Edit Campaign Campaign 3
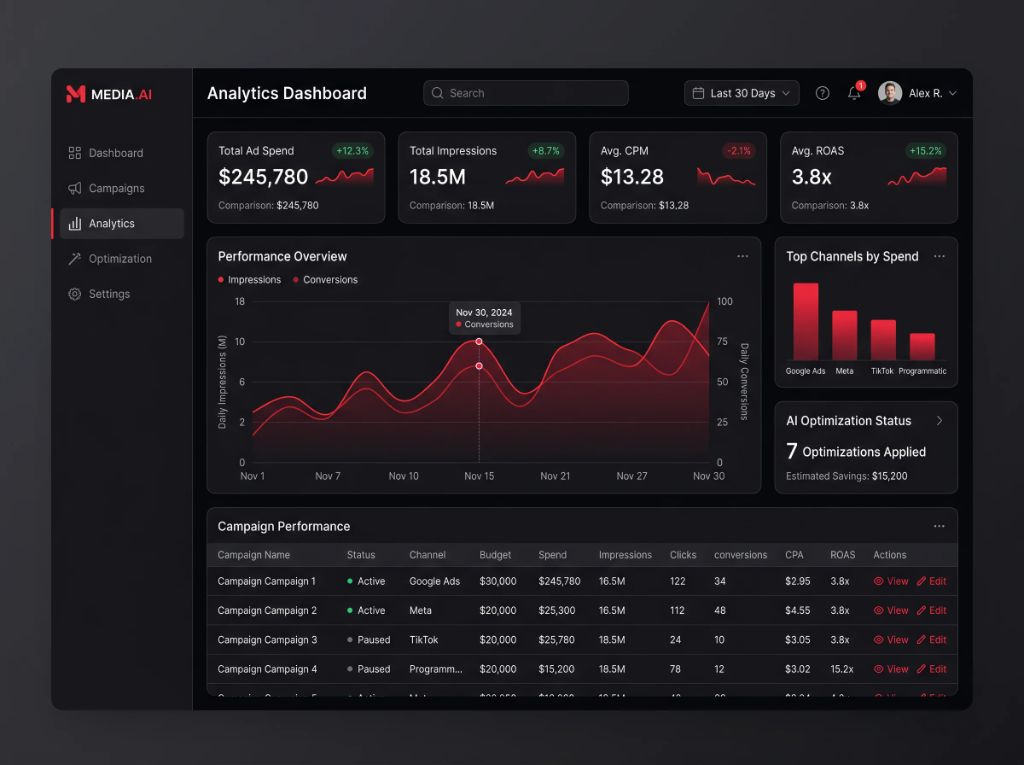 932,640
